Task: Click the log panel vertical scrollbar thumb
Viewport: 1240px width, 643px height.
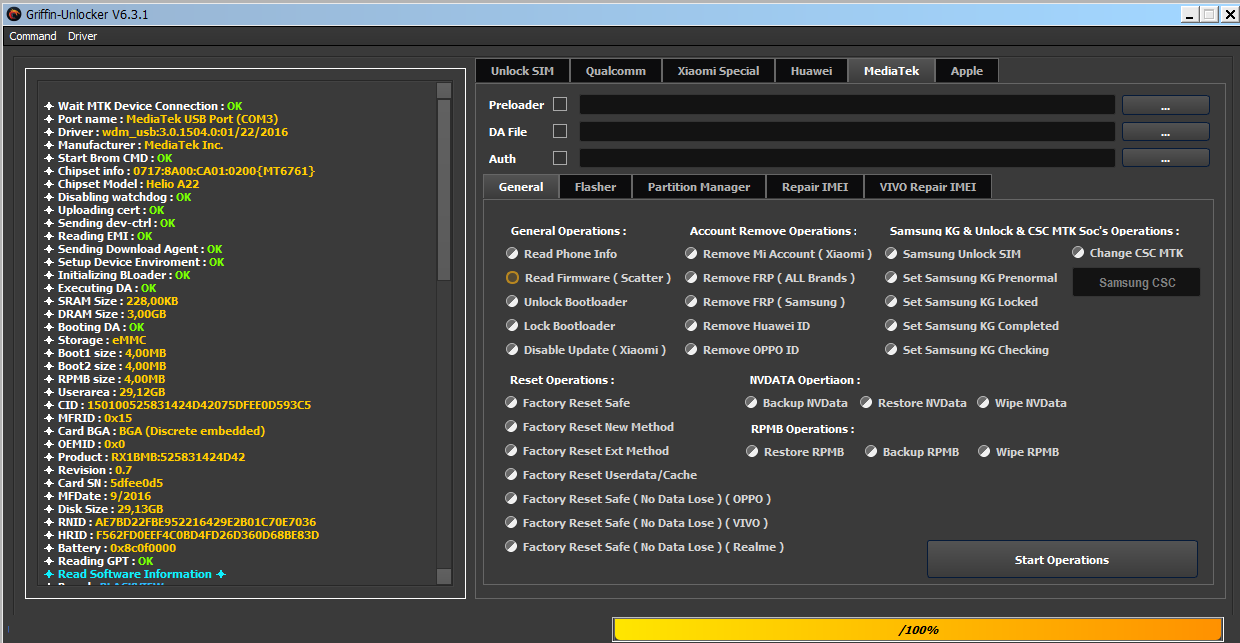Action: (x=445, y=190)
